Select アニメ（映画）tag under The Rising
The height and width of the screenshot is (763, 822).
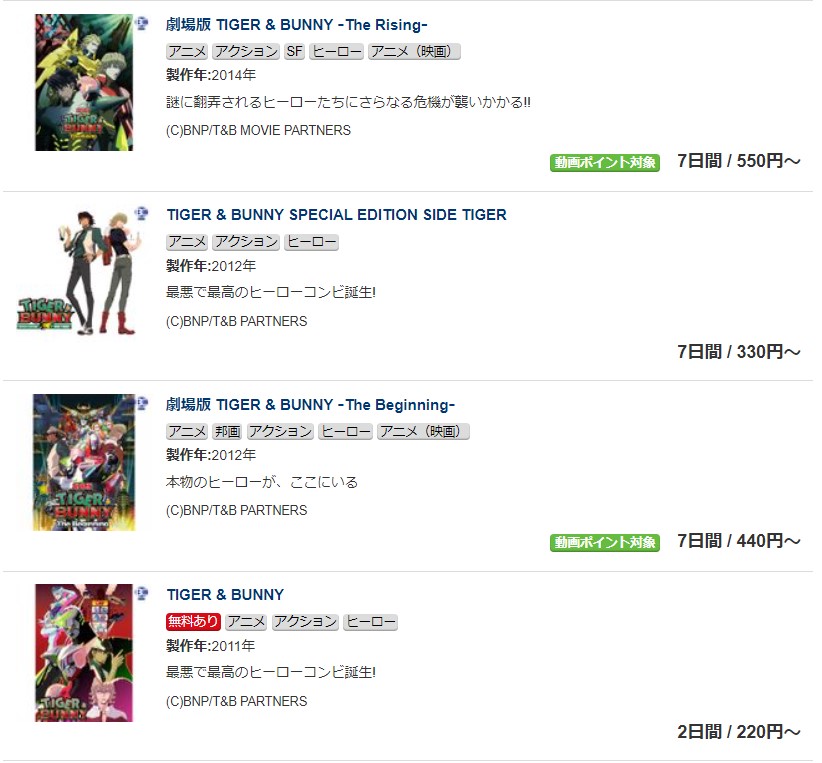[414, 51]
